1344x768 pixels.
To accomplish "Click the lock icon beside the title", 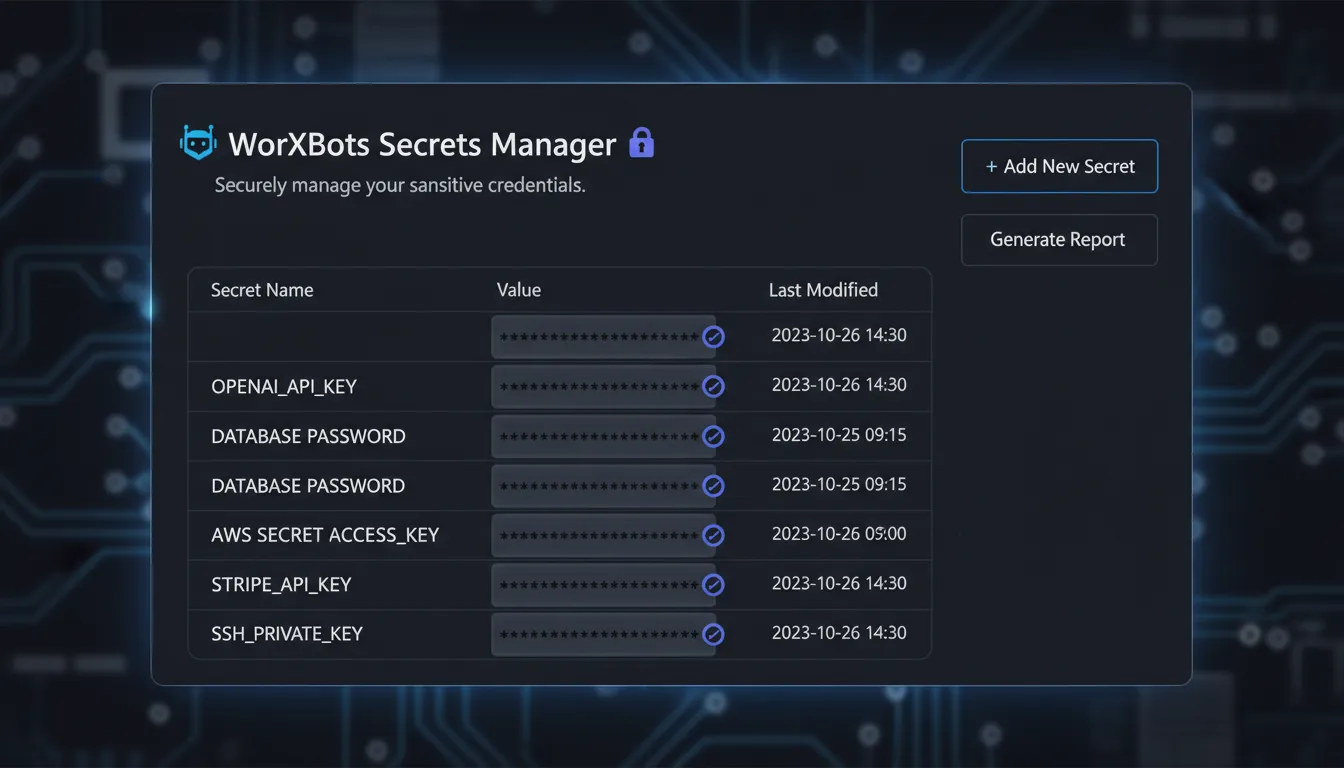I will click(x=640, y=142).
